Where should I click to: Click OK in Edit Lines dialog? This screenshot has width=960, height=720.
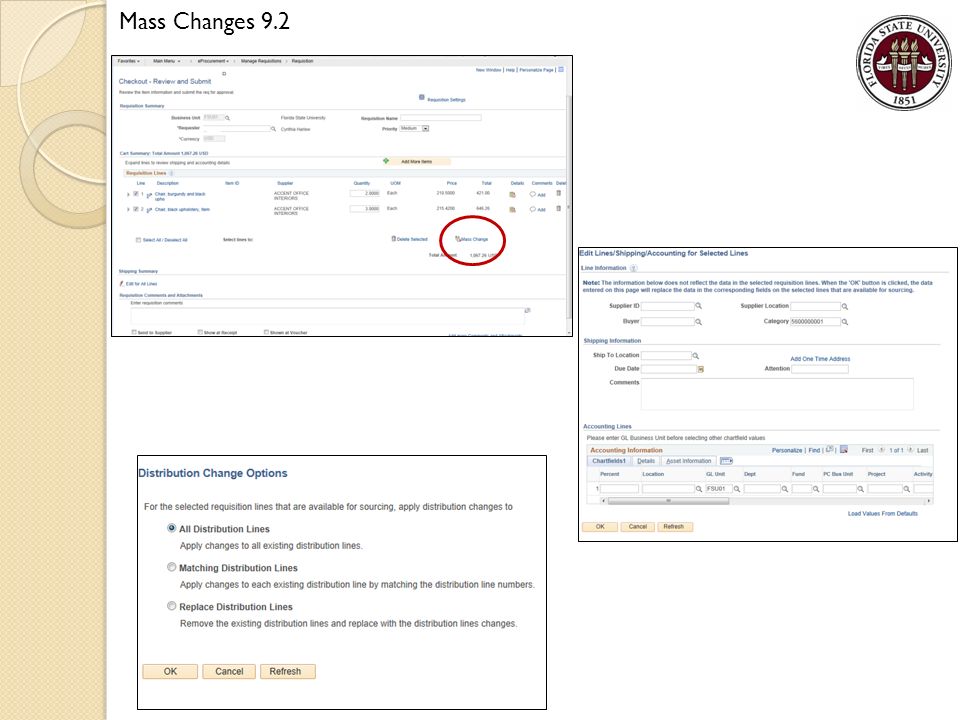tap(600, 527)
